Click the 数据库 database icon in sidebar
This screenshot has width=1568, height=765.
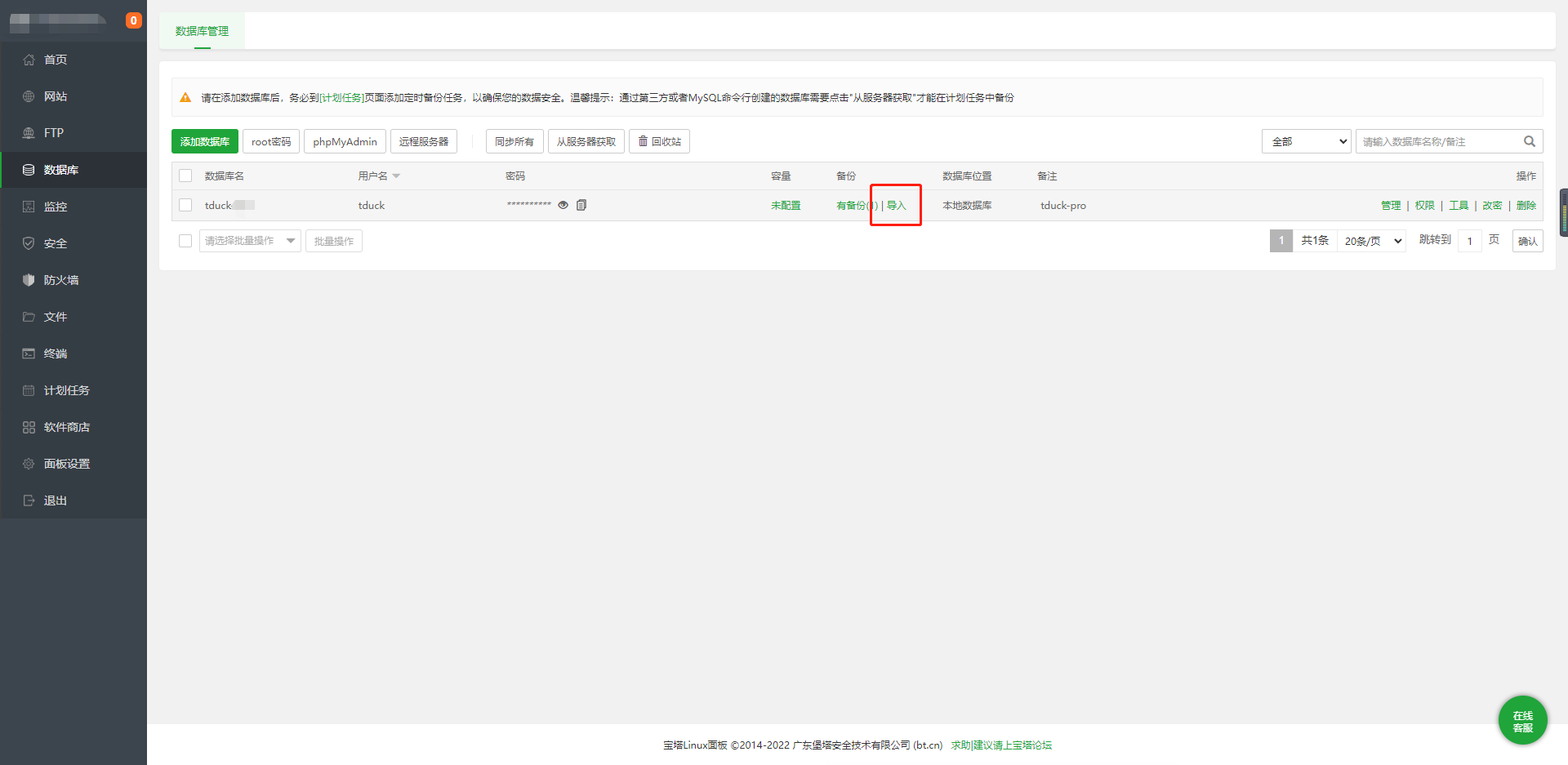click(x=29, y=170)
